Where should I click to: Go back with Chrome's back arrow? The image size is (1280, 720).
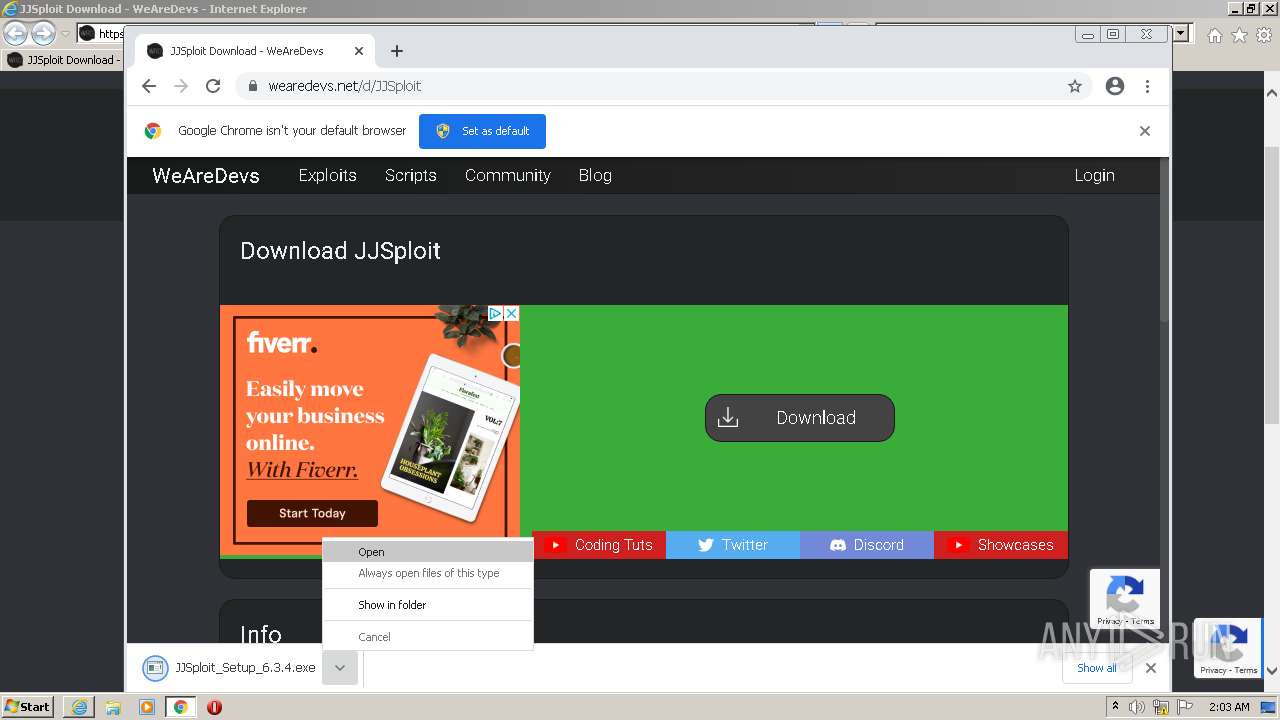click(149, 86)
